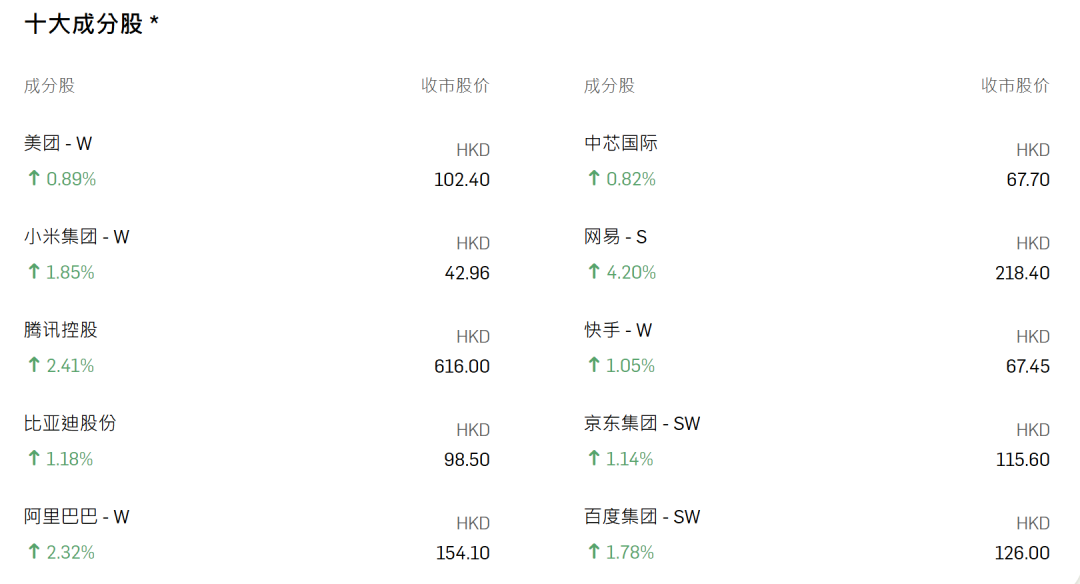Image resolution: width=1080 pixels, height=584 pixels.
Task: Click the up arrow beside 美团 0.89%
Action: click(x=33, y=179)
